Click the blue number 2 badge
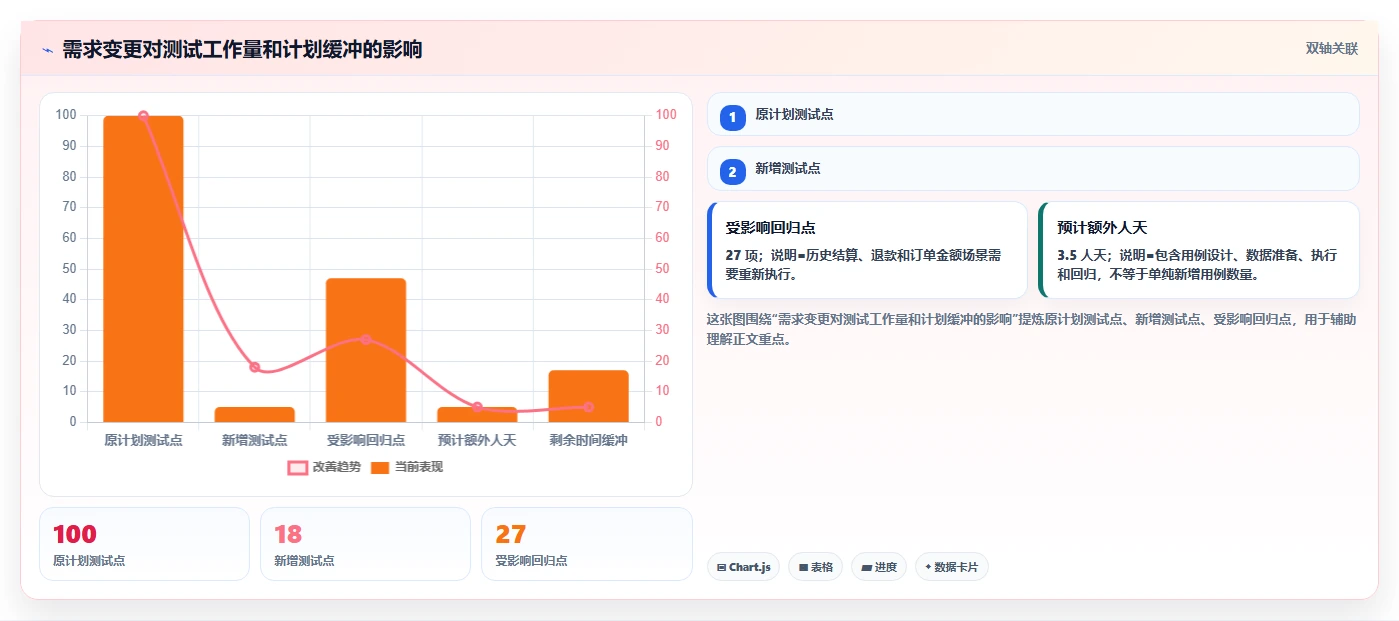 [732, 172]
